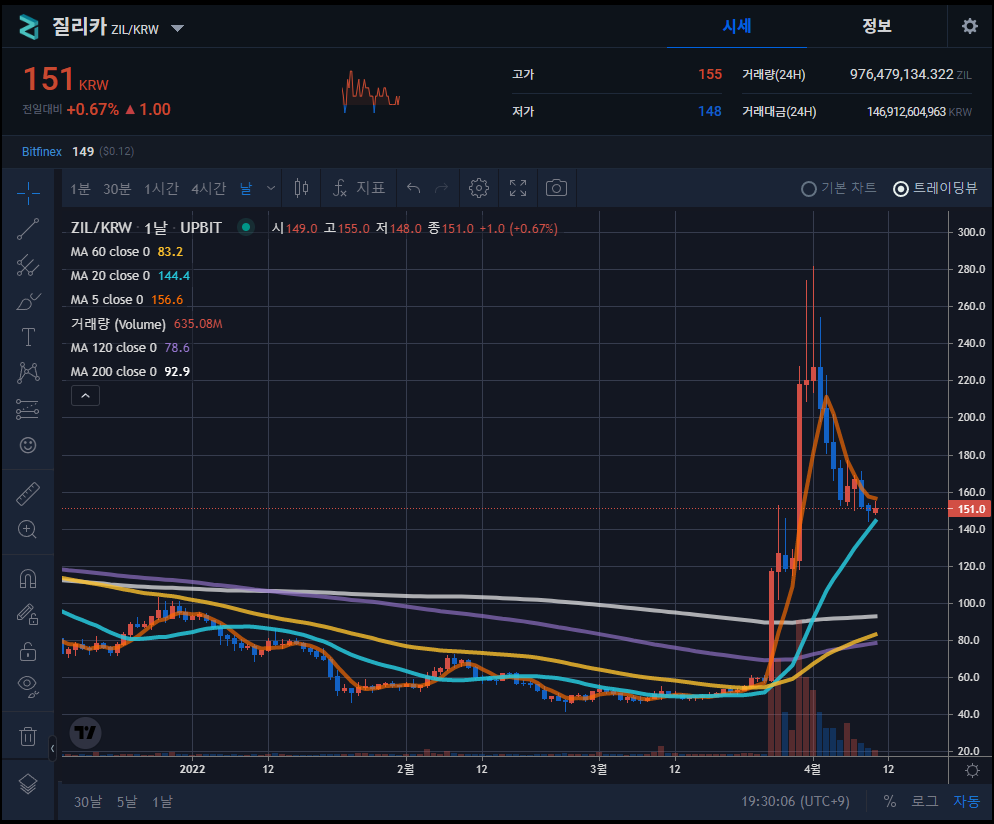Click the 거래량 (Volume) indicator legend
994x824 pixels.
(146, 324)
